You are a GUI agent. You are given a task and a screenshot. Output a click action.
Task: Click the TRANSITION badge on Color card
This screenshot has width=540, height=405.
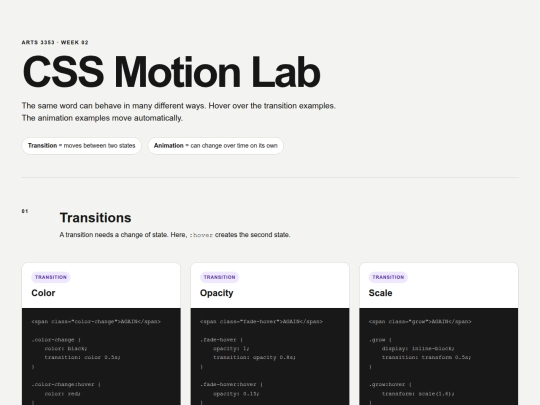(x=51, y=277)
